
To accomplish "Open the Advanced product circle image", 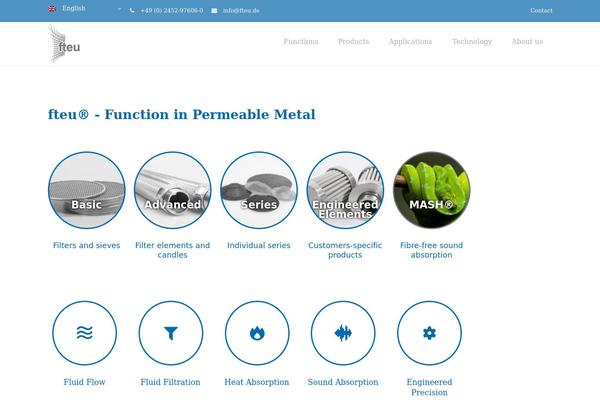I will [173, 190].
